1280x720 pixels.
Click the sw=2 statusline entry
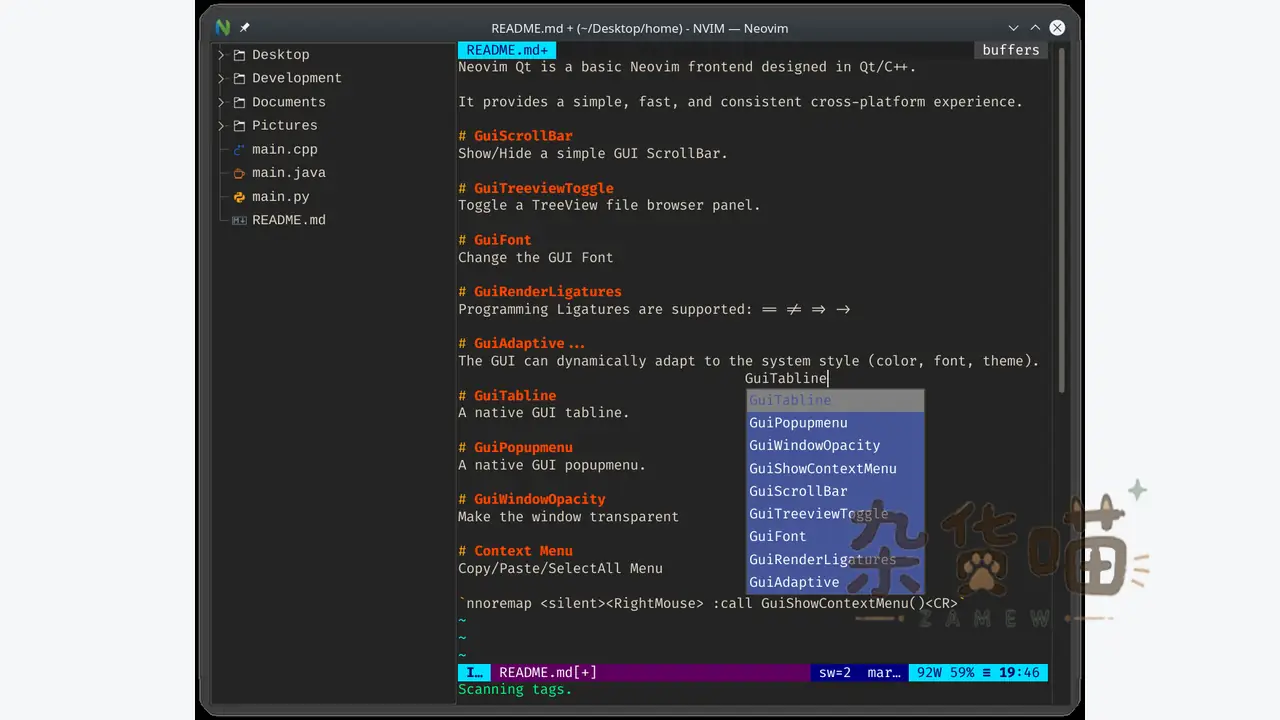pyautogui.click(x=834, y=673)
